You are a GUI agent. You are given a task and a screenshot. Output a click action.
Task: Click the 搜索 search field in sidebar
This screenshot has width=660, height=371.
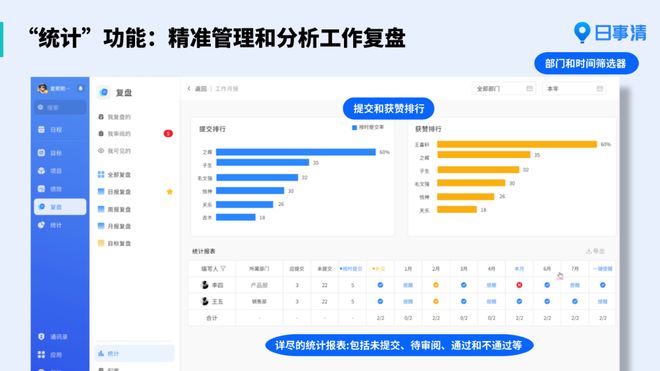click(60, 107)
